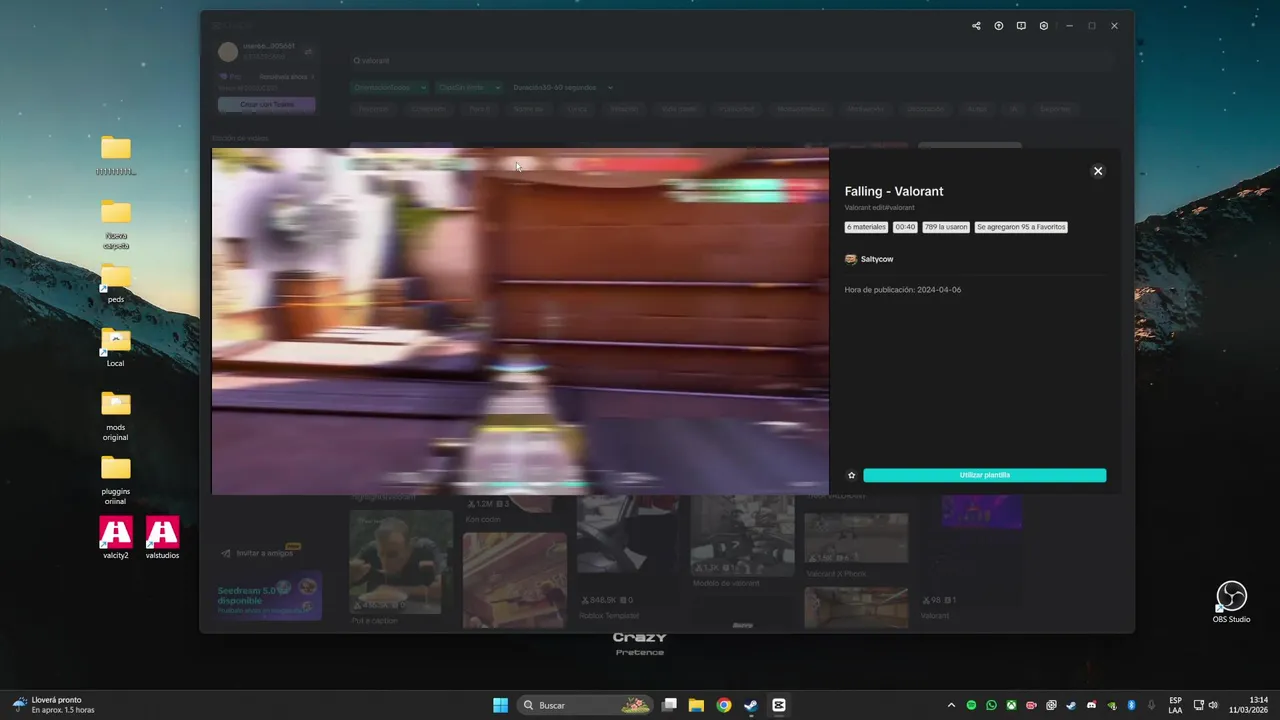The height and width of the screenshot is (720, 1280).
Task: Click the Xbox tray icon
Action: pos(1011,705)
